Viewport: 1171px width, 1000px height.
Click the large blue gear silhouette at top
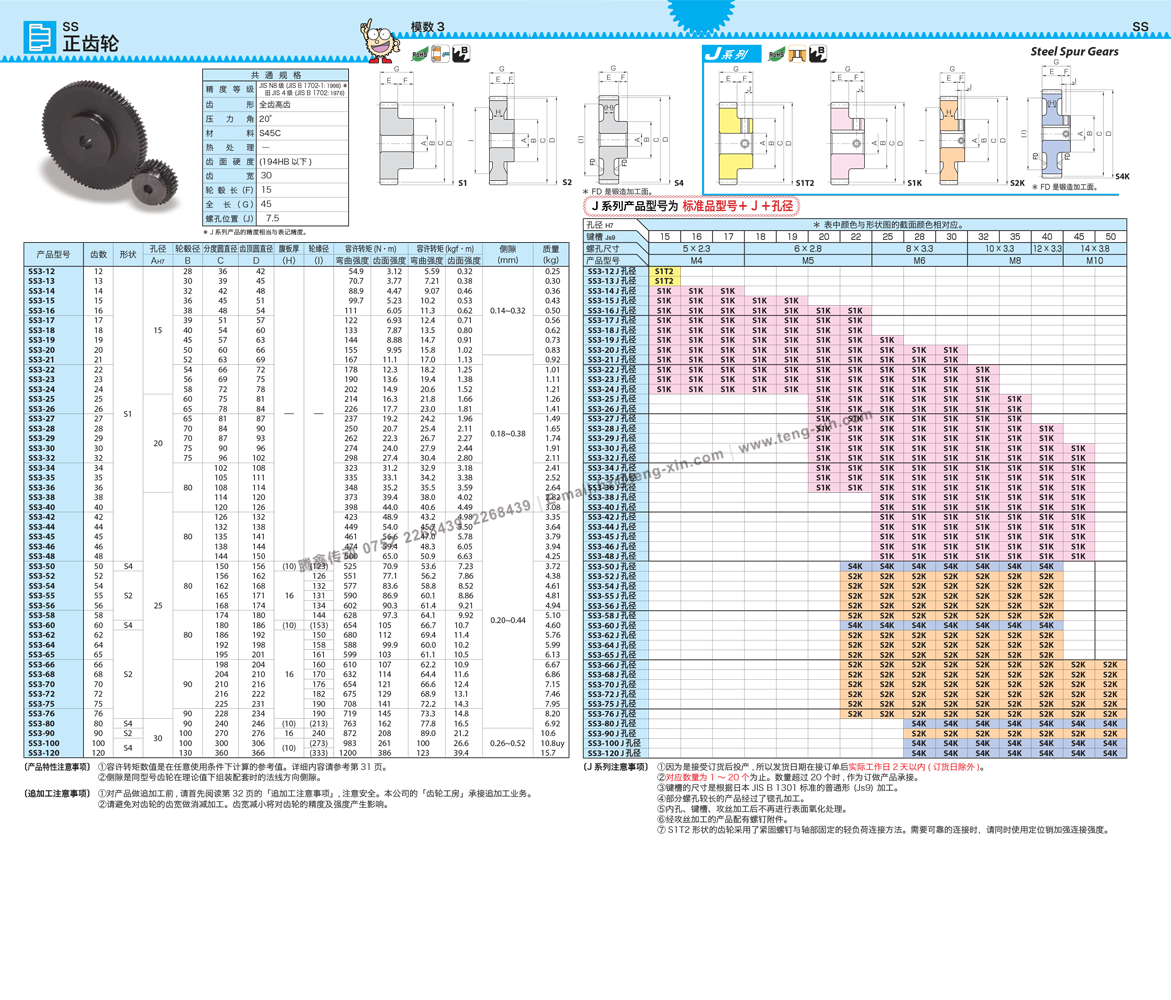[700, 12]
